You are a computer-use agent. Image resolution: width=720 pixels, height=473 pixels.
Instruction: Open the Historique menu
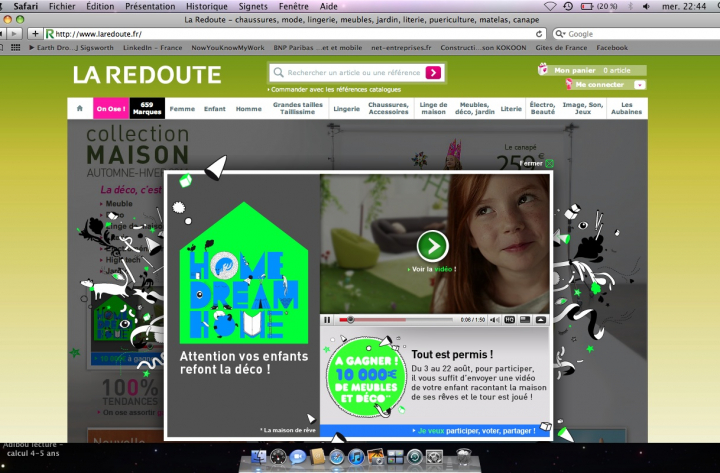pyautogui.click(x=207, y=6)
